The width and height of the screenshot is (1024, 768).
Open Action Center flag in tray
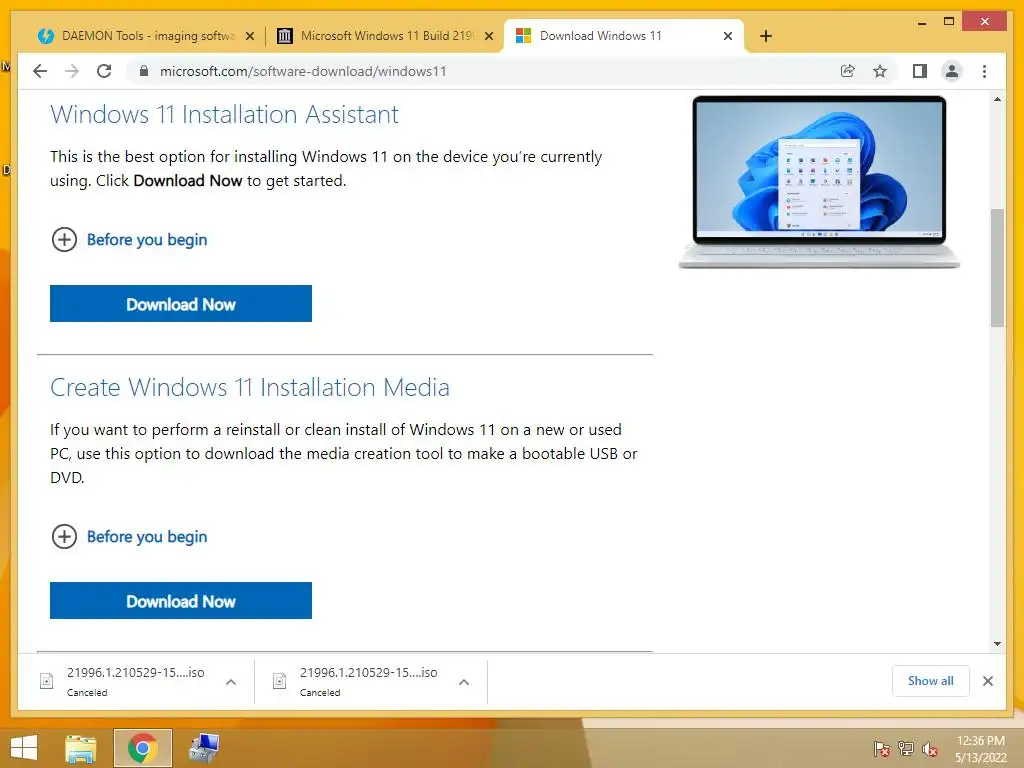(882, 749)
